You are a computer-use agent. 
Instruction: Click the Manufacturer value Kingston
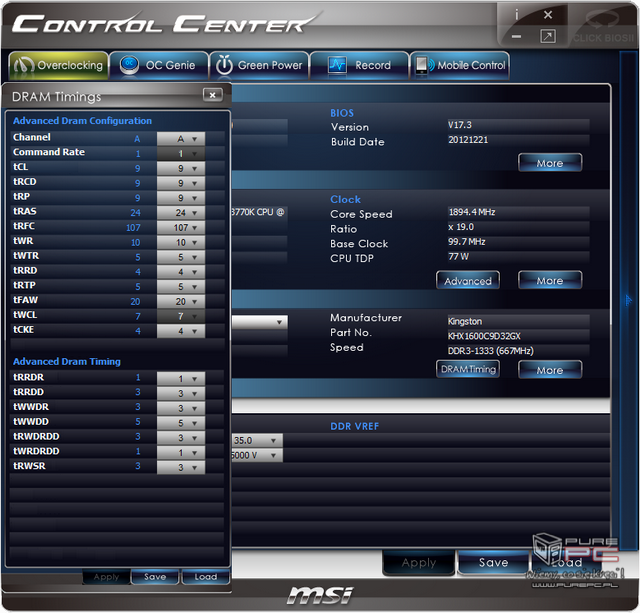click(x=465, y=321)
